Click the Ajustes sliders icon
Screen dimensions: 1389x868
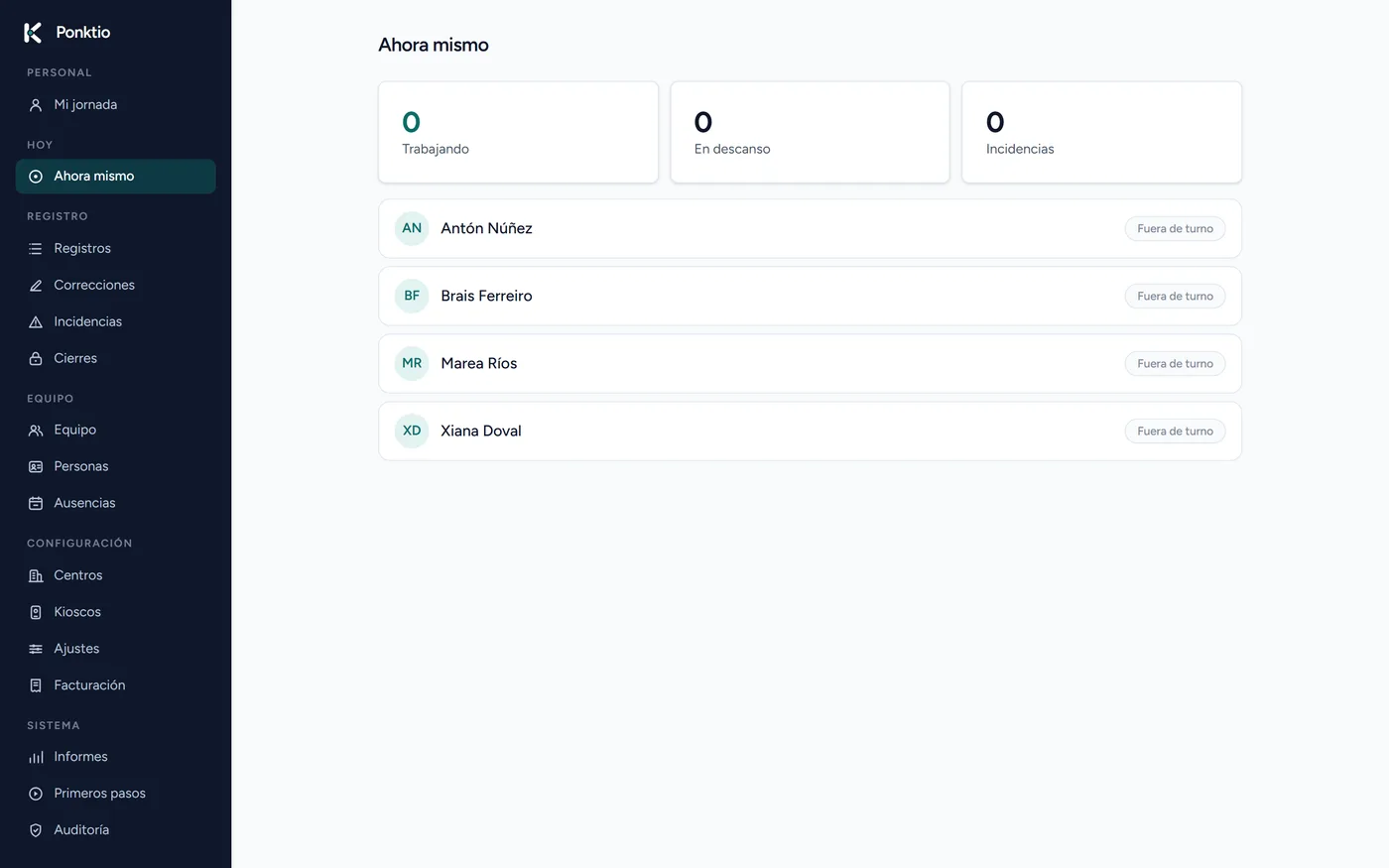36,650
